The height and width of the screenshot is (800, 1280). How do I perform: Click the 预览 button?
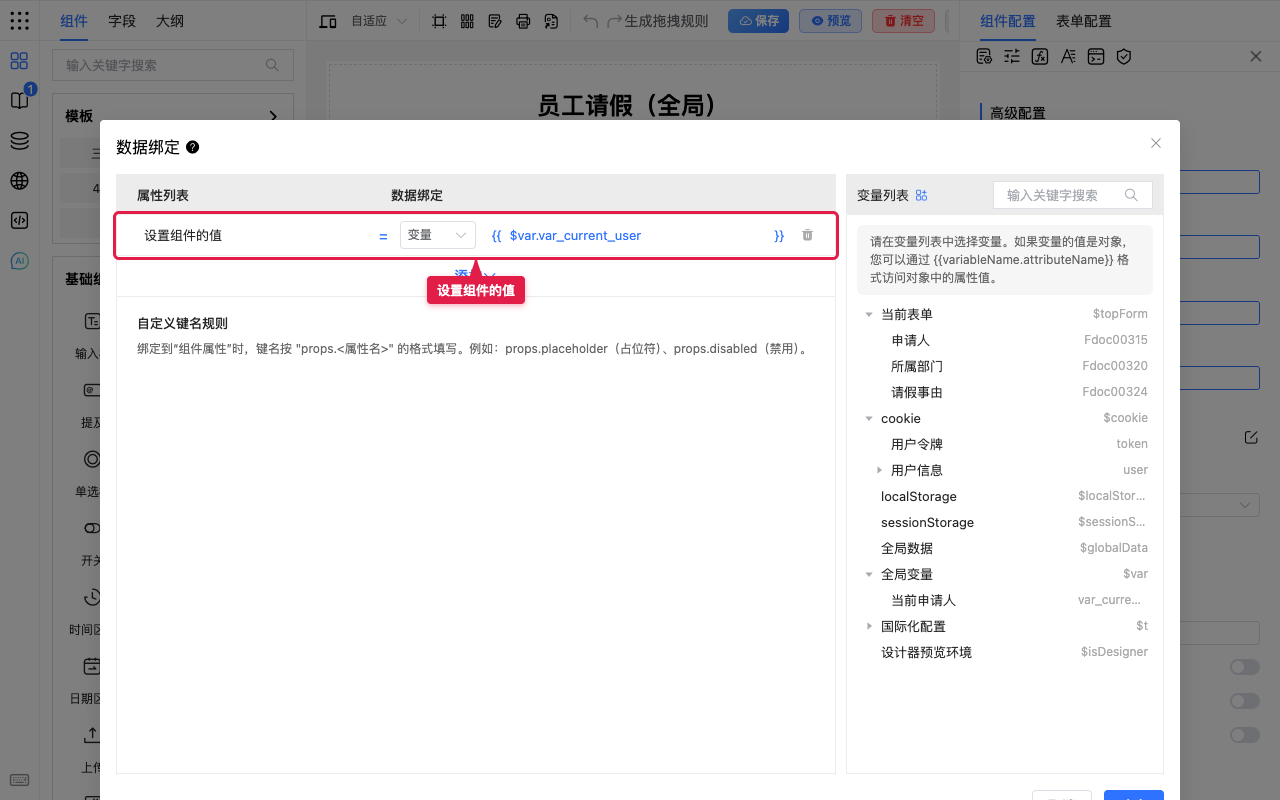tap(830, 21)
